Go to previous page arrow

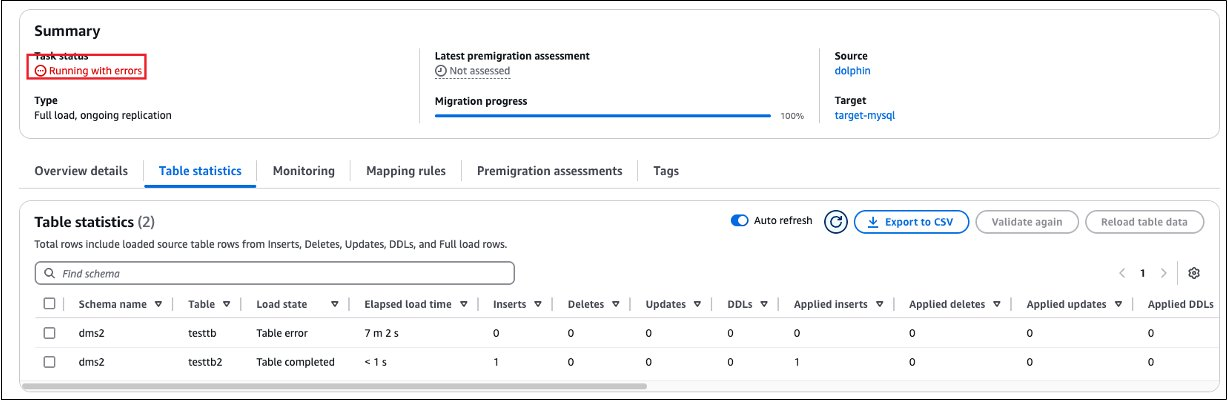[1121, 273]
